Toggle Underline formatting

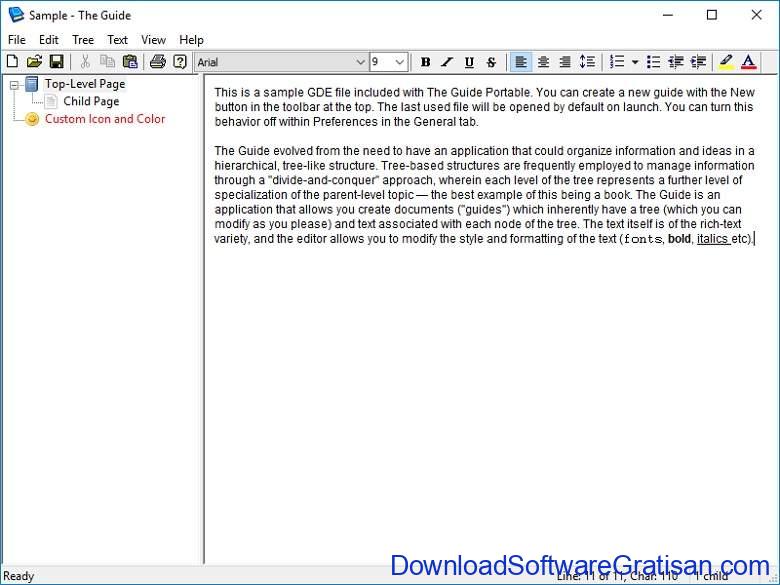coord(469,62)
